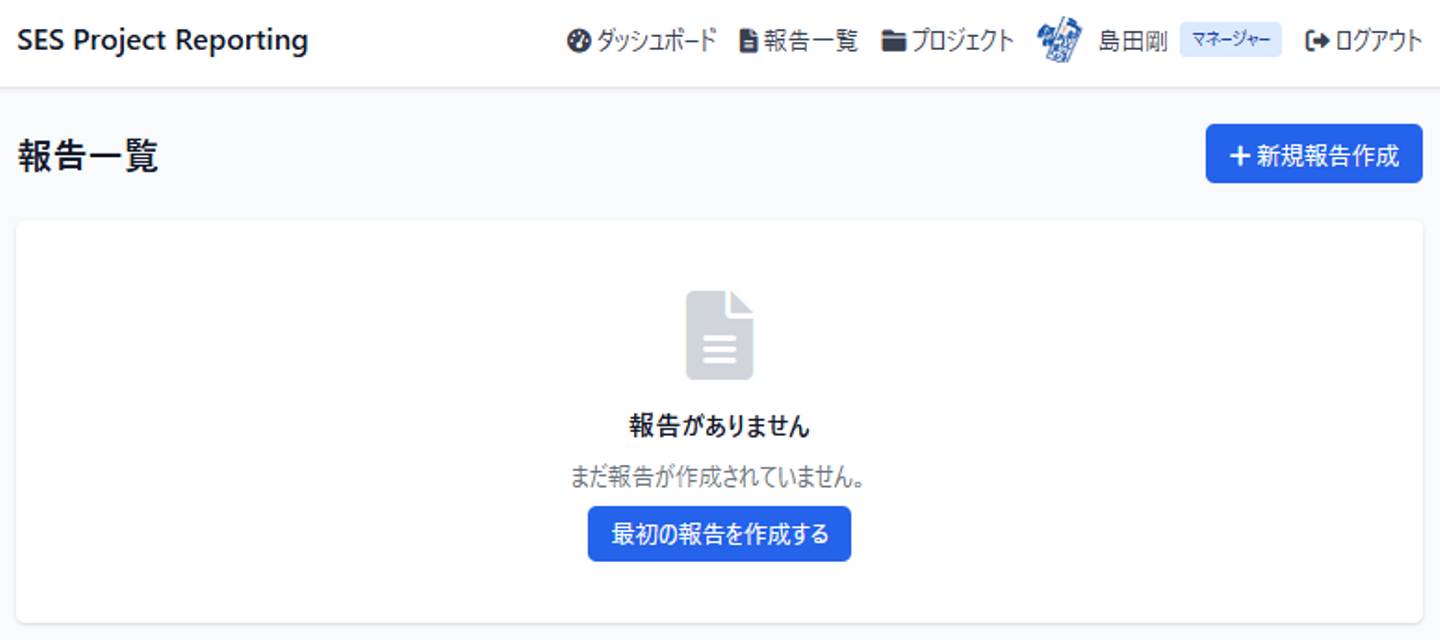Click the logout arrow icon
The width and height of the screenshot is (1440, 640).
pyautogui.click(x=1317, y=41)
